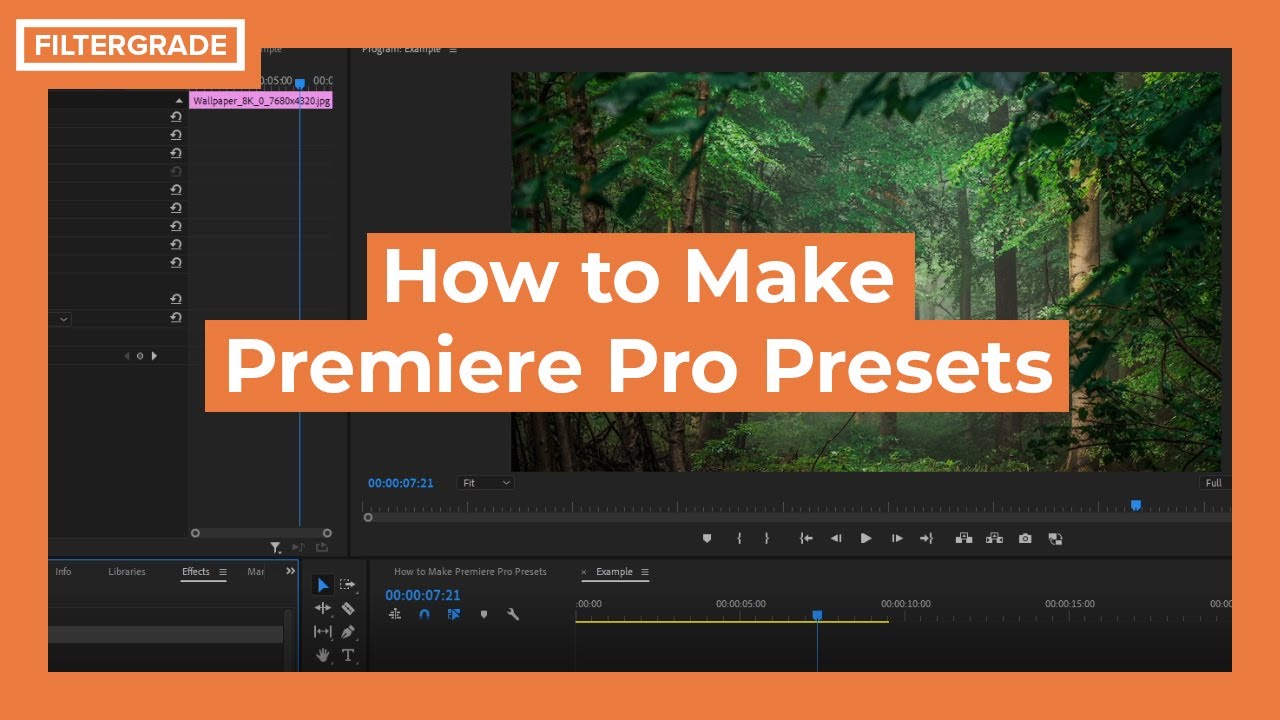
Task: Switch to Effects tab
Action: pyautogui.click(x=196, y=572)
